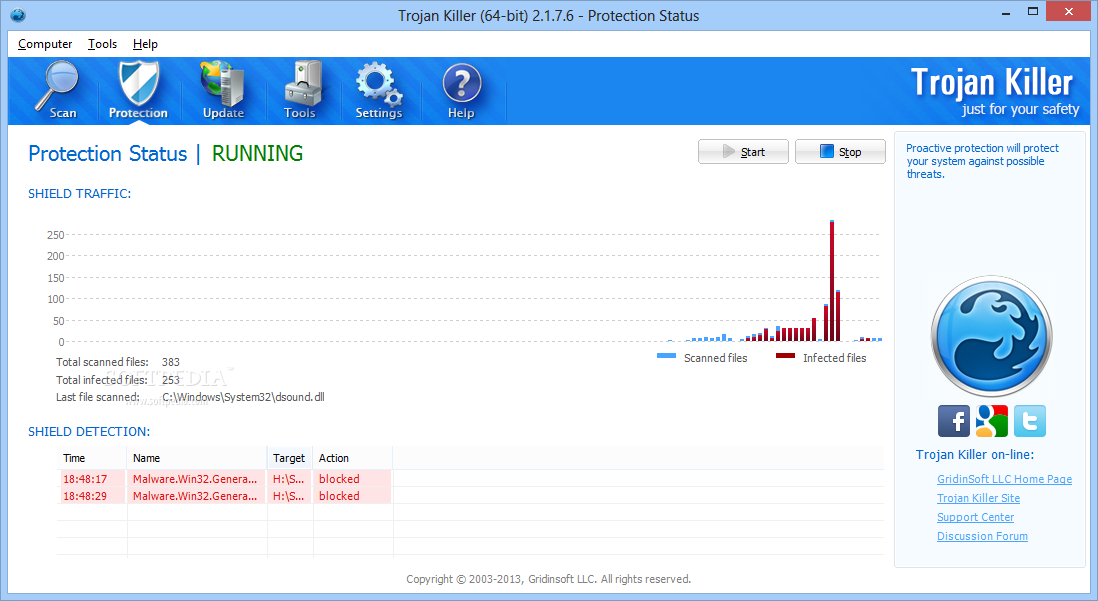The image size is (1098, 601).
Task: Click the Action column header
Action: [x=352, y=458]
